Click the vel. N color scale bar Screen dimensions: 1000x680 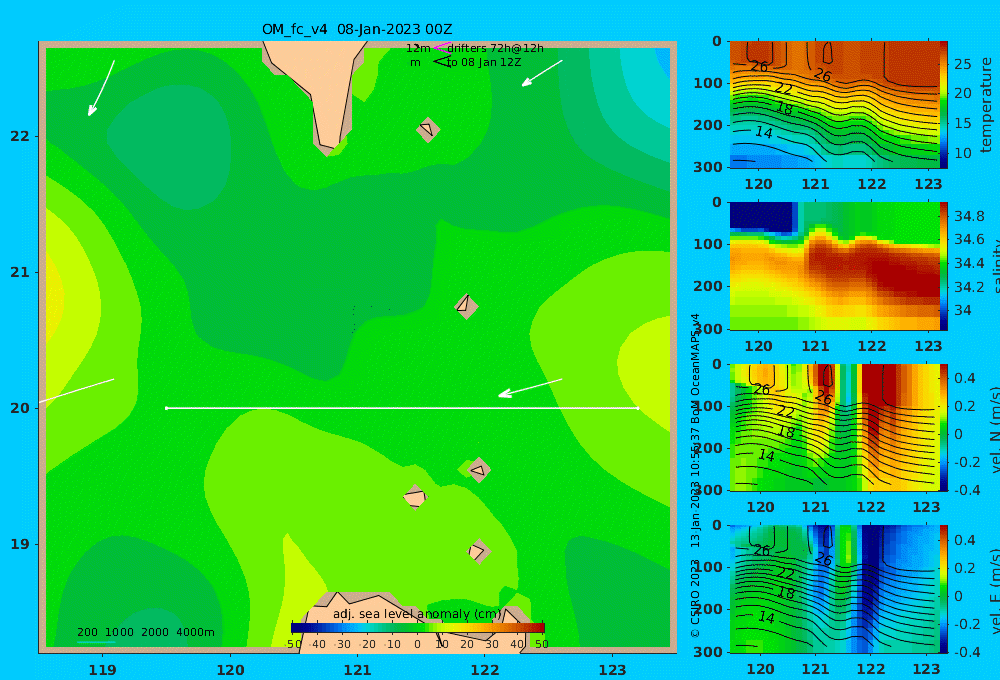click(x=944, y=427)
